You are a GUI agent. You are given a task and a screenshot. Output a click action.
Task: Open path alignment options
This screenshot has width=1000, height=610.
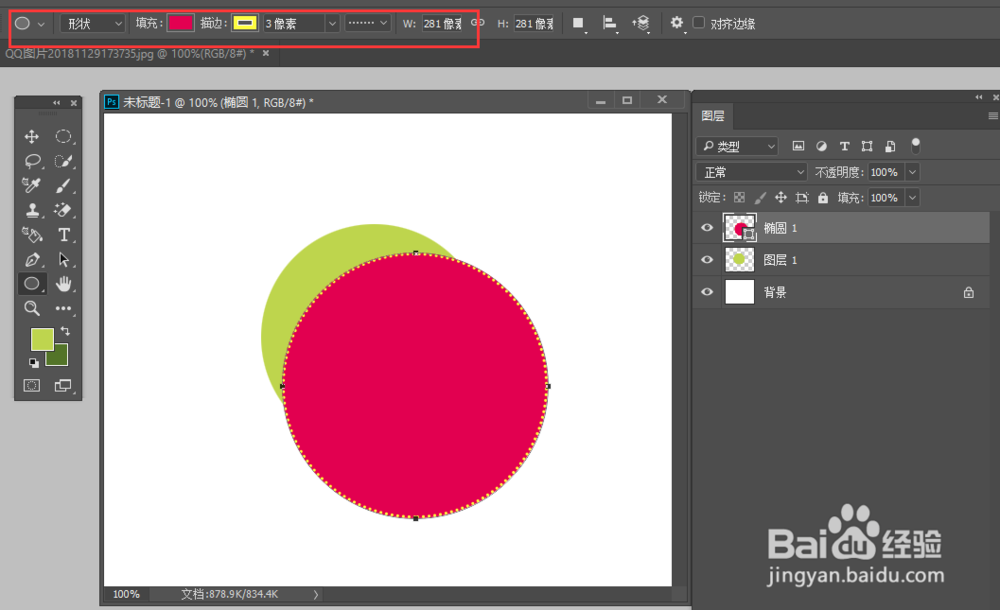click(x=610, y=24)
